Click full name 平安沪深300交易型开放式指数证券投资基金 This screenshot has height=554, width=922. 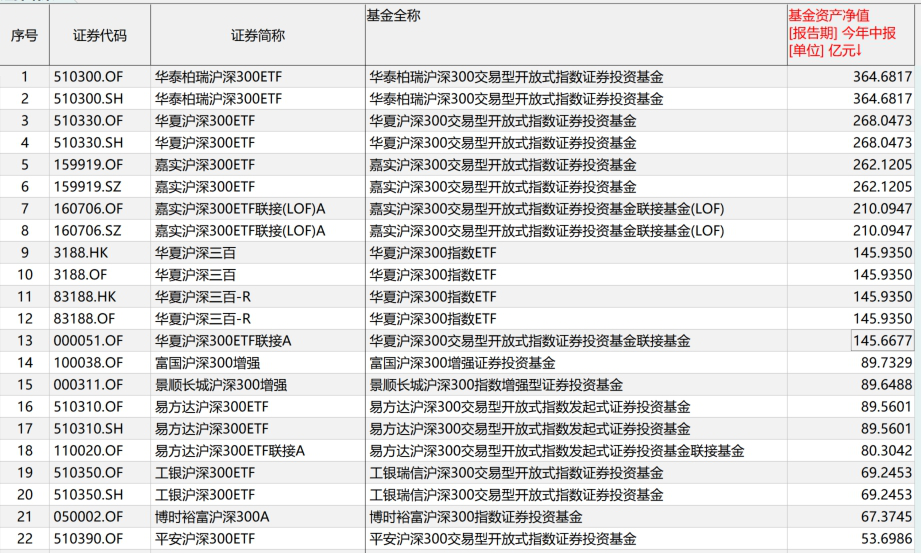[503, 539]
